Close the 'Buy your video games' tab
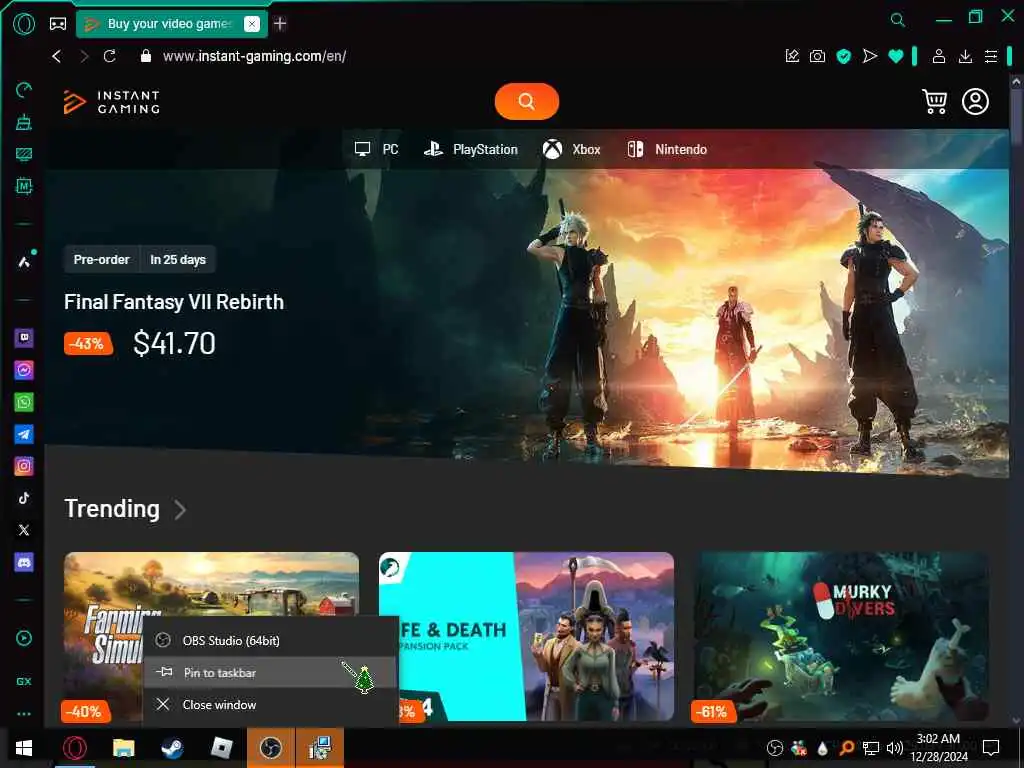This screenshot has width=1024, height=768. coord(251,24)
